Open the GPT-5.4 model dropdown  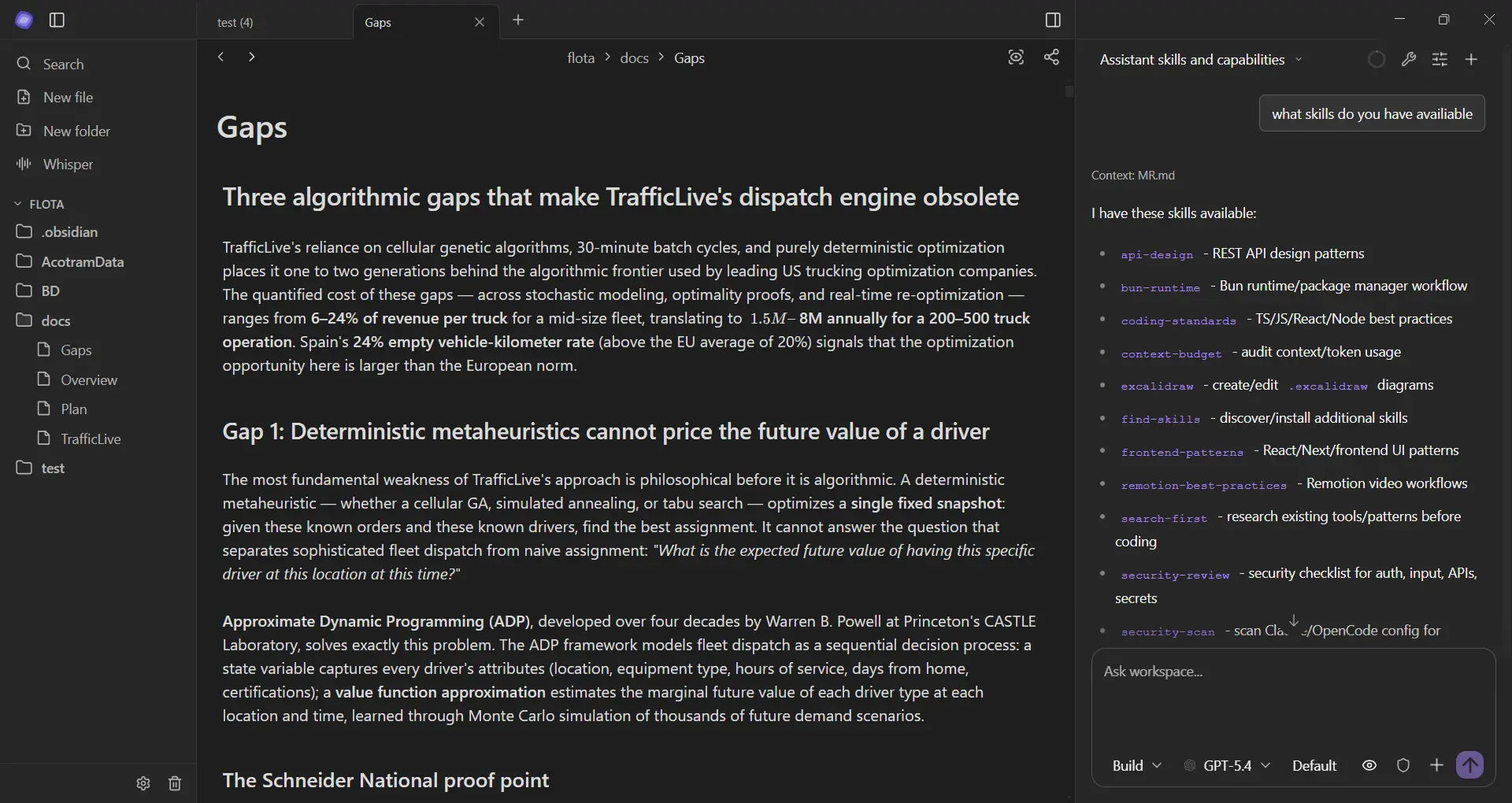pyautogui.click(x=1228, y=765)
